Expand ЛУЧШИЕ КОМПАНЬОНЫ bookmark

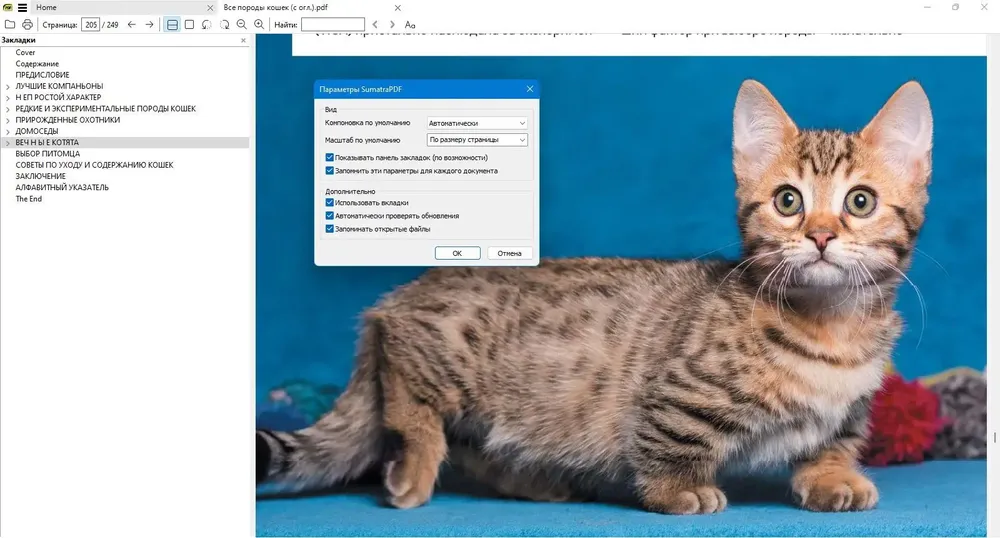tap(8, 87)
